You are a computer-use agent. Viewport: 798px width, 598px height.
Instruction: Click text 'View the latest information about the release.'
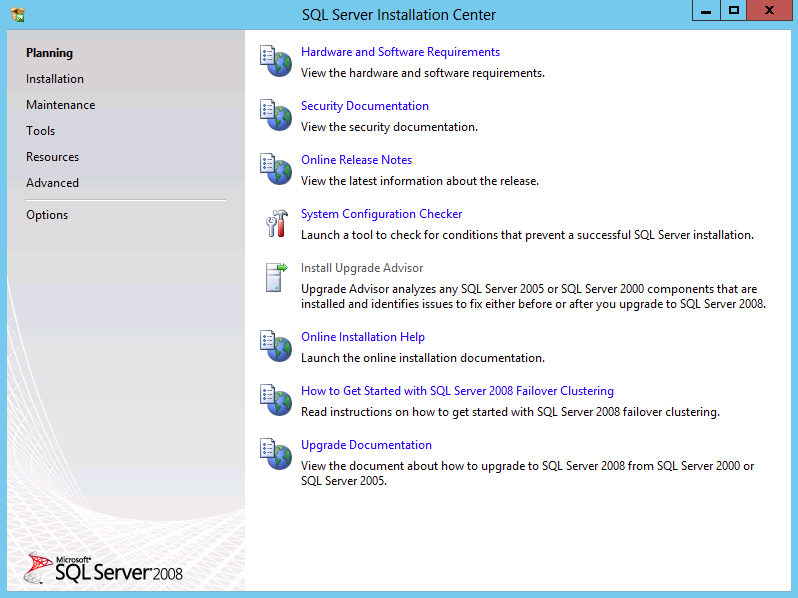[x=420, y=181]
